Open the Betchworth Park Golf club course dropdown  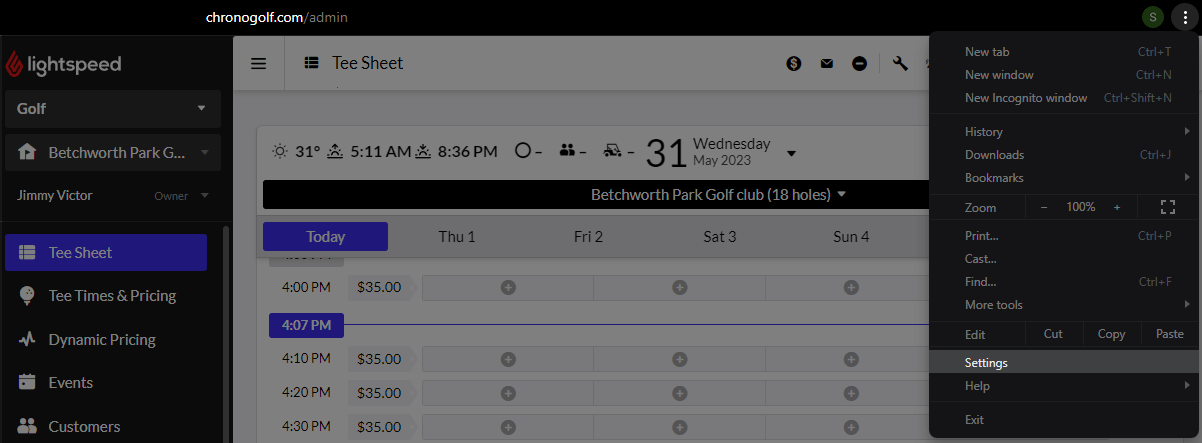pos(718,195)
